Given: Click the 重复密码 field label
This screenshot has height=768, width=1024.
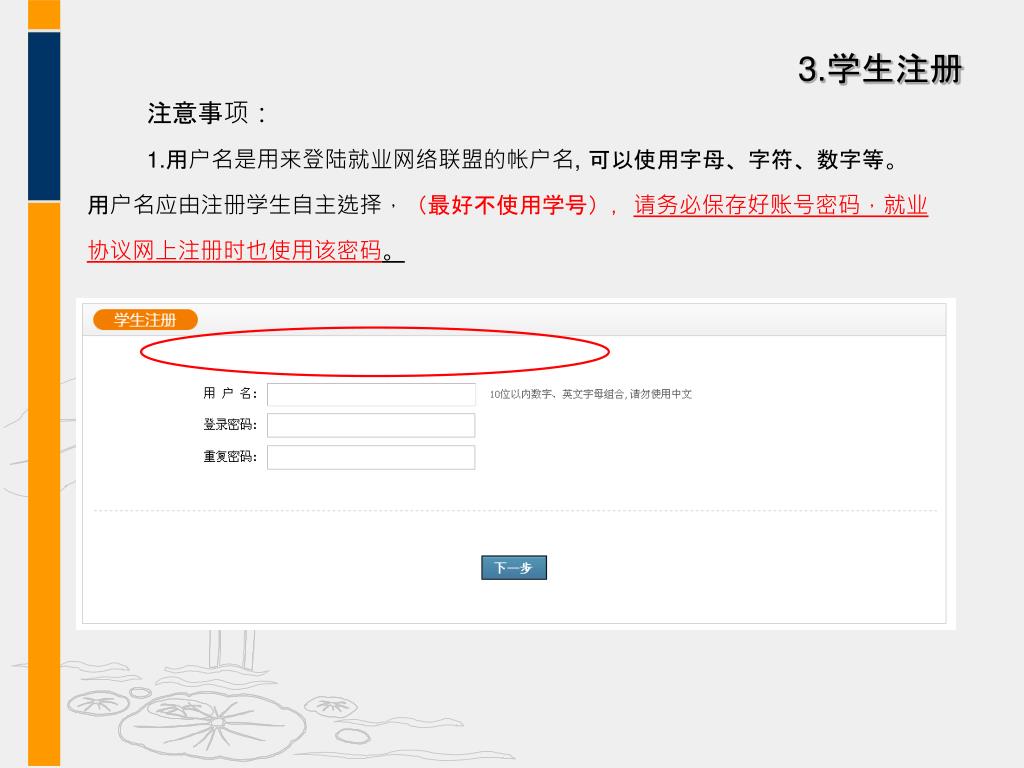Looking at the screenshot, I should click(x=230, y=456).
